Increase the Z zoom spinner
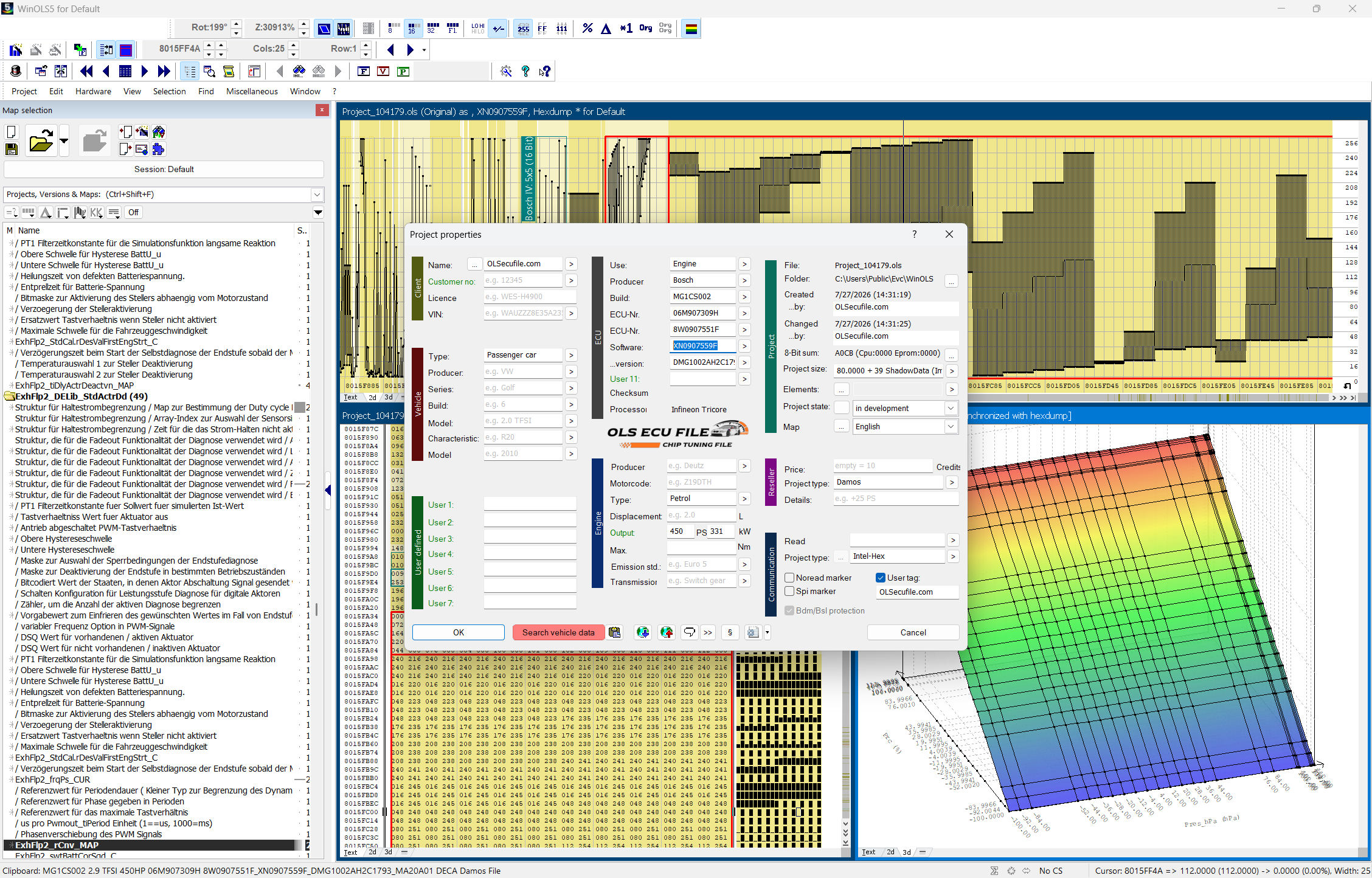 click(x=304, y=24)
